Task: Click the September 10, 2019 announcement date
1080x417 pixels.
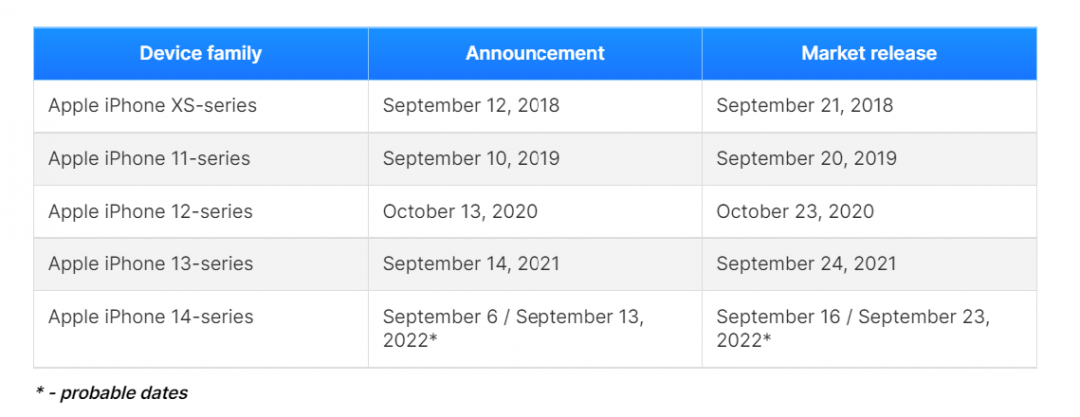Action: (x=471, y=158)
